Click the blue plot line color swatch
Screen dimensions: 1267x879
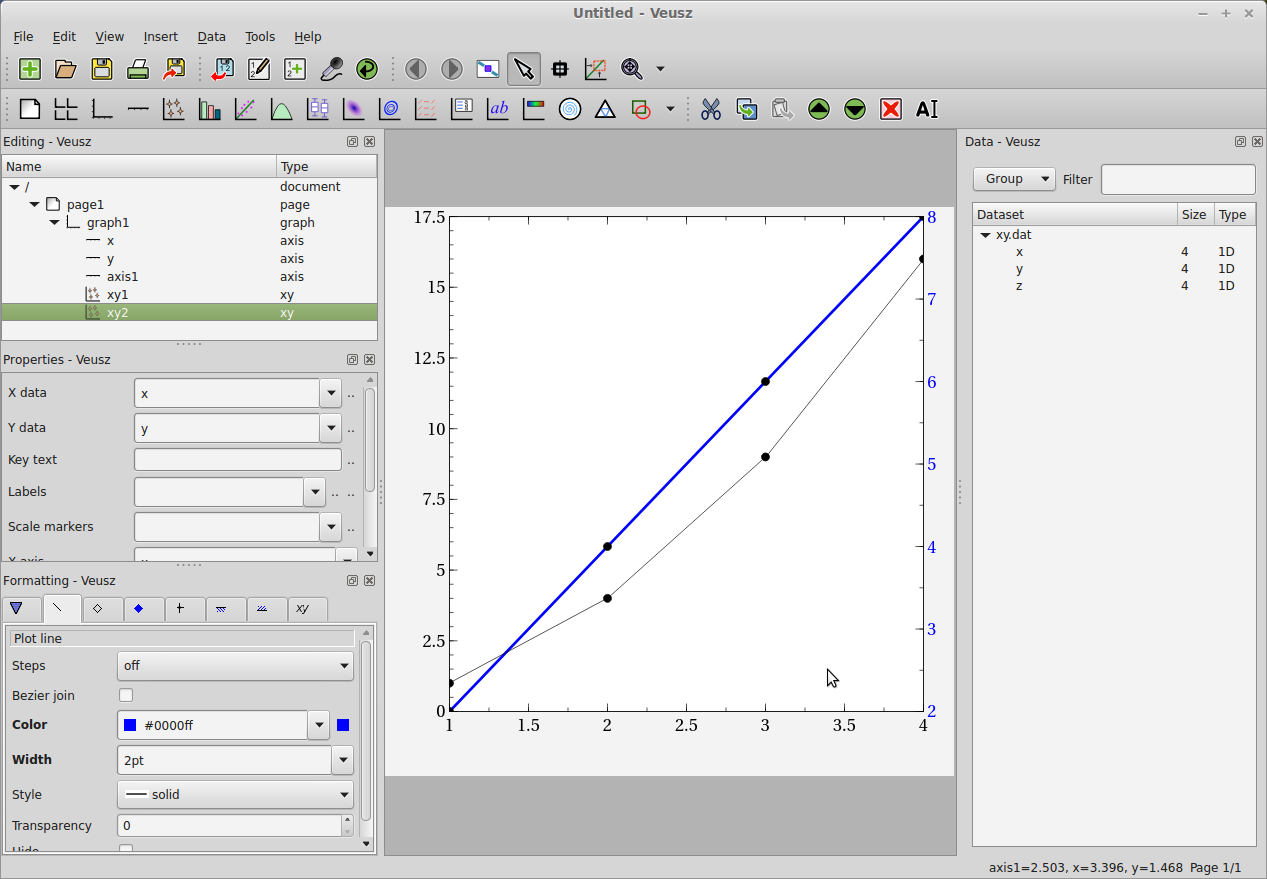[343, 724]
